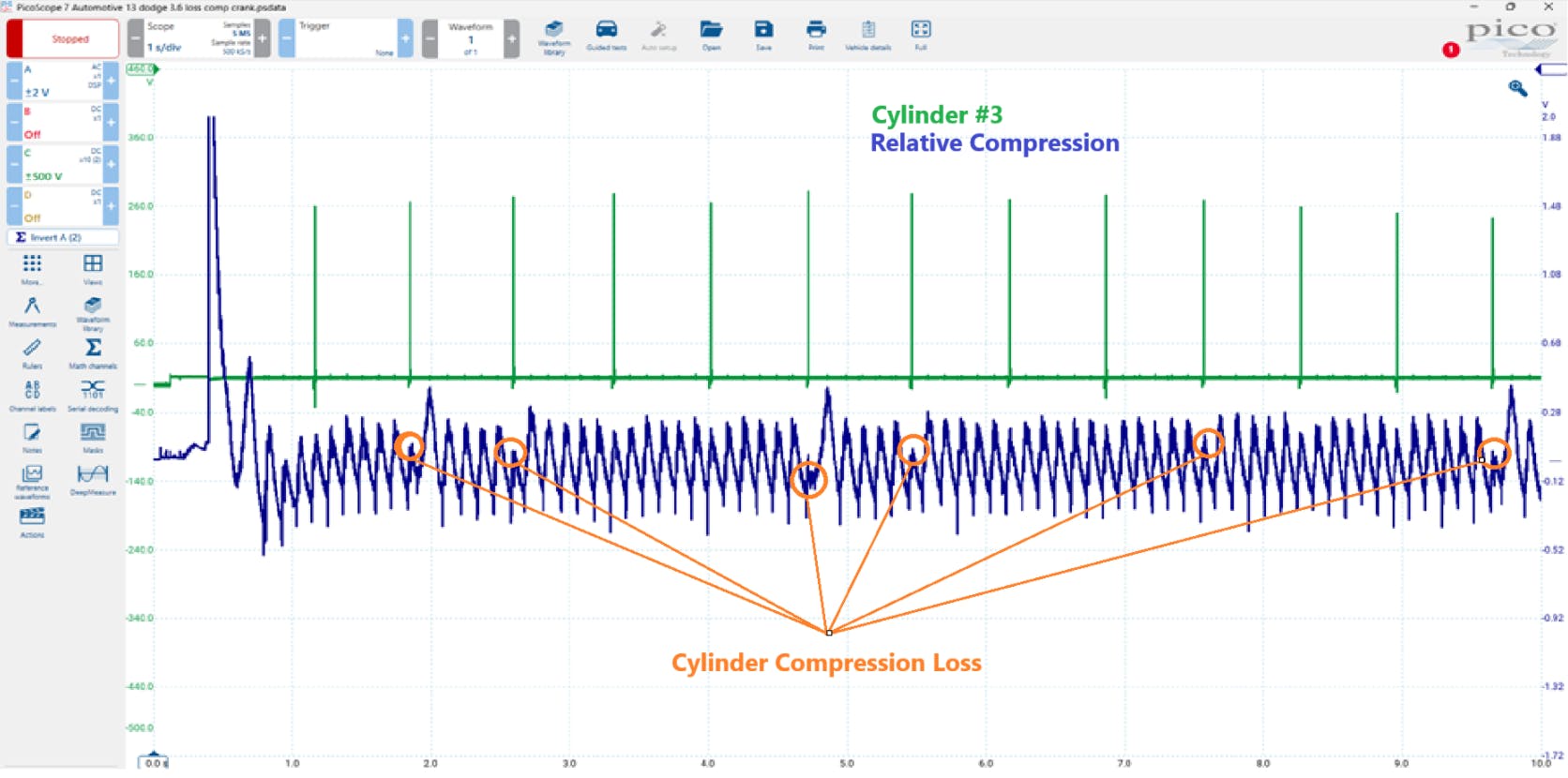Open the Waveform buffer navigator
This screenshot has height=778, width=1568.
tap(471, 38)
